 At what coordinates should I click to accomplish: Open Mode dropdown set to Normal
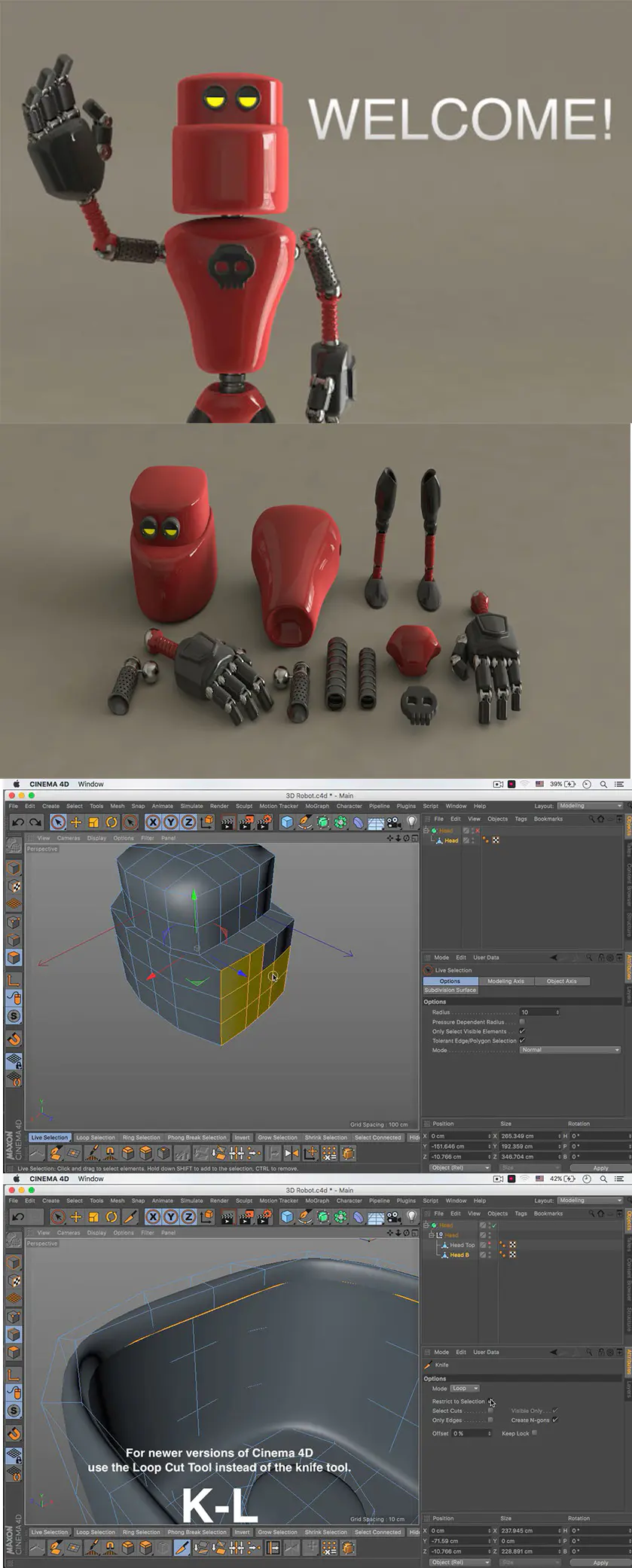[570, 1050]
